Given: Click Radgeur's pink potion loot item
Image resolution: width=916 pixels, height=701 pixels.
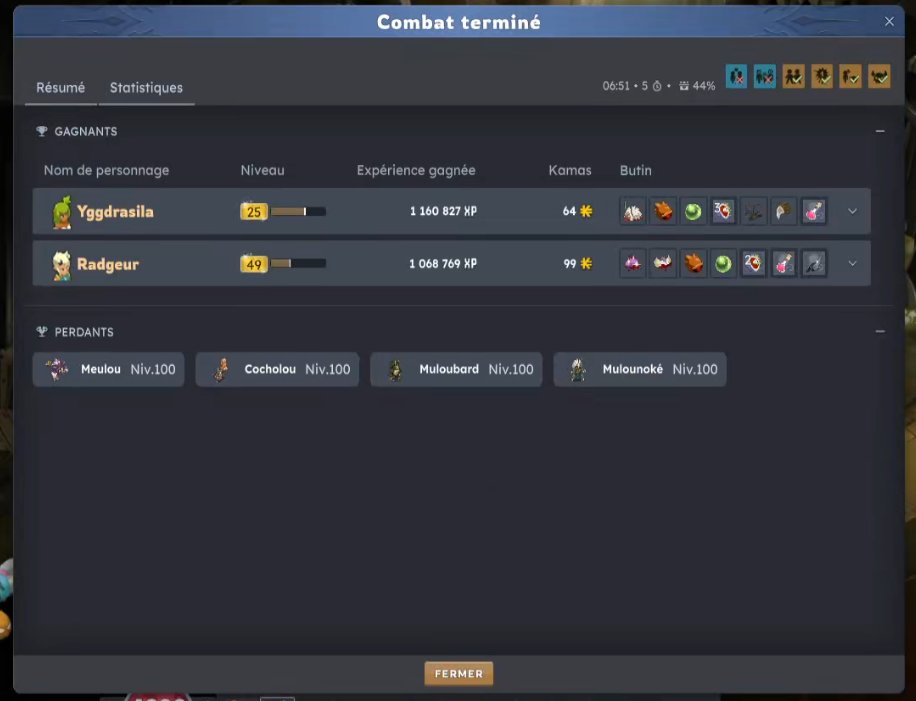Looking at the screenshot, I should (x=783, y=263).
